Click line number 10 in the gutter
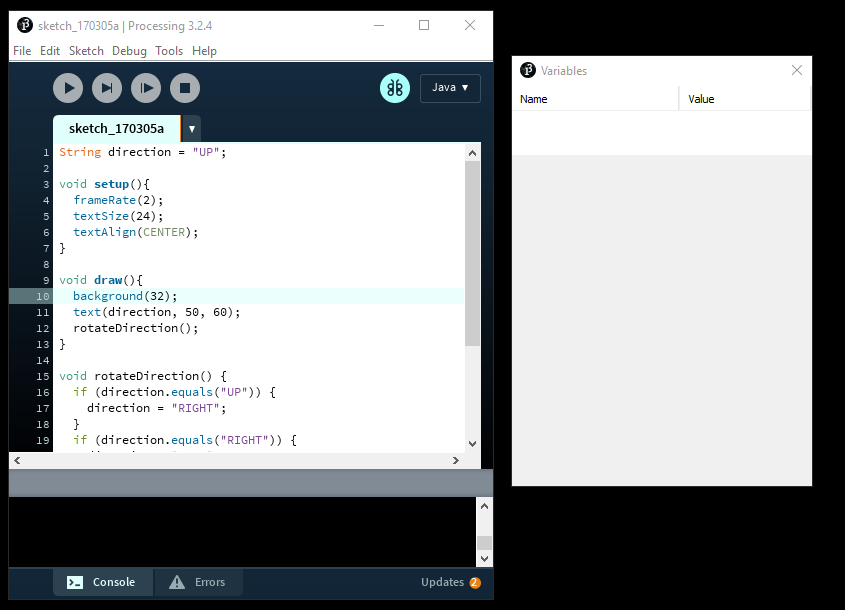The height and width of the screenshot is (610, 845). pos(43,296)
